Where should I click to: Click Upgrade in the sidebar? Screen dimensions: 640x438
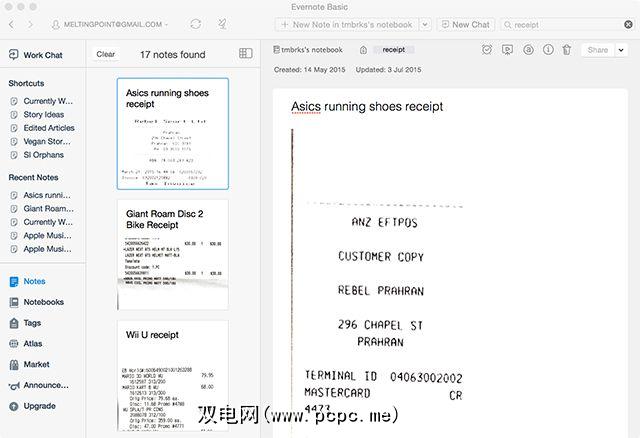(32, 406)
